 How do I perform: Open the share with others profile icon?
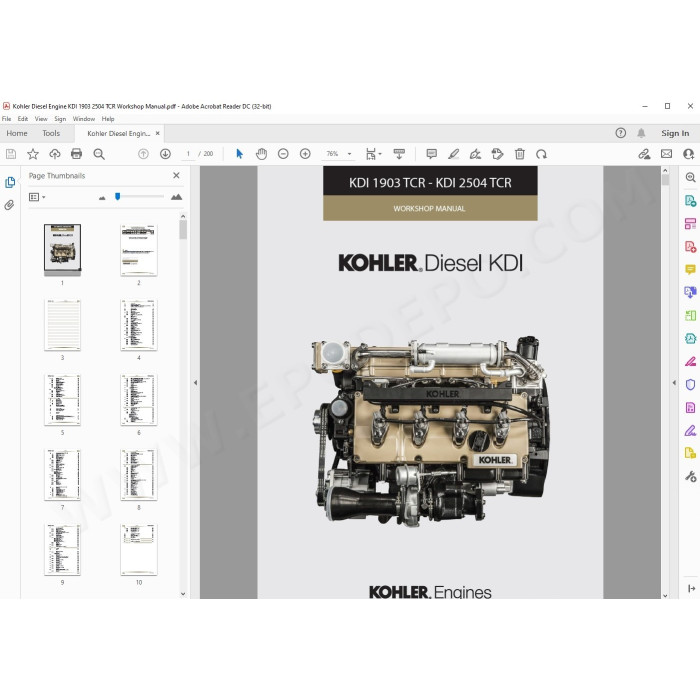(x=688, y=154)
